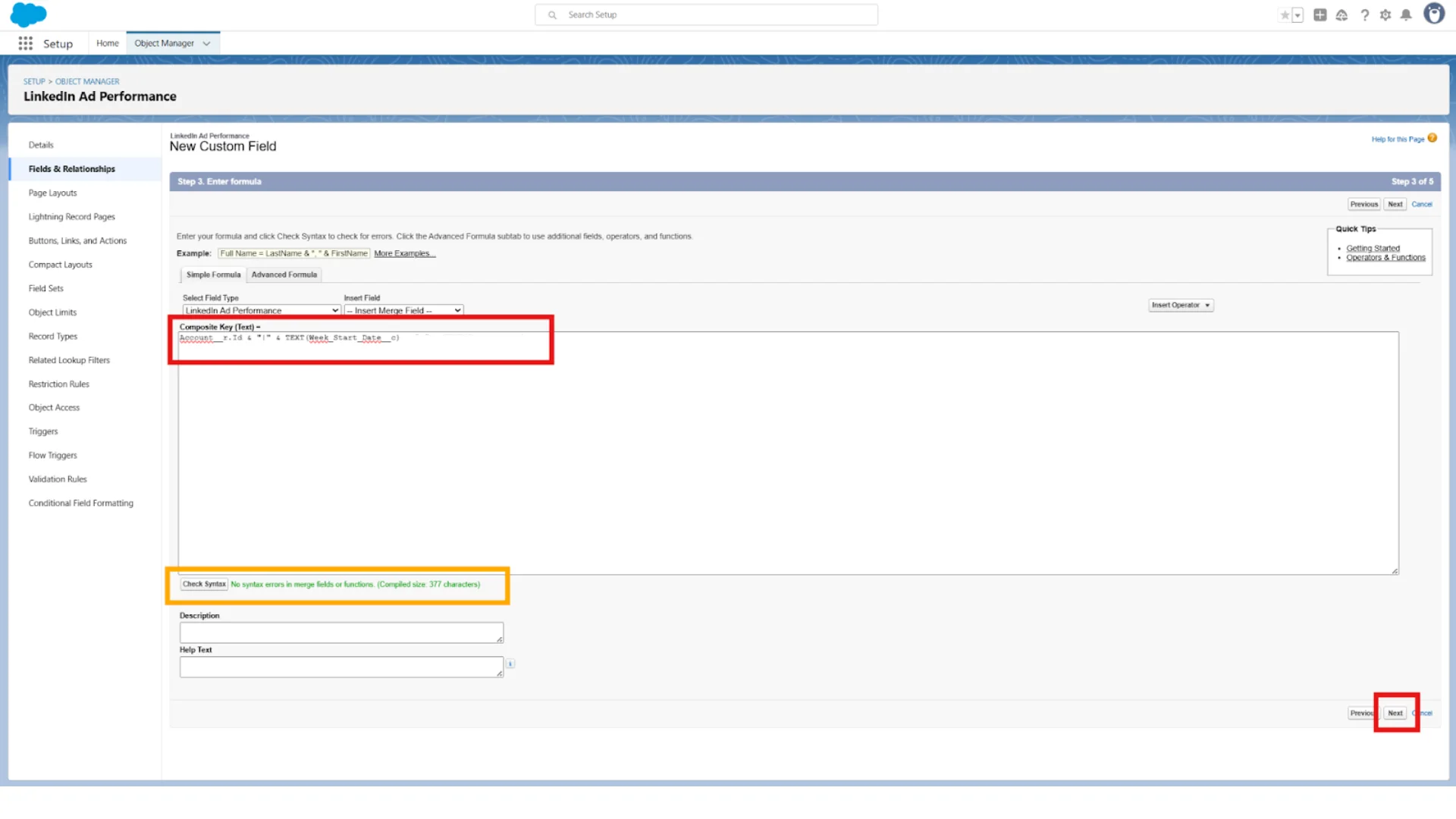Switch to the Advanced Formula tab
Viewport: 1456px width, 819px height.
click(284, 275)
